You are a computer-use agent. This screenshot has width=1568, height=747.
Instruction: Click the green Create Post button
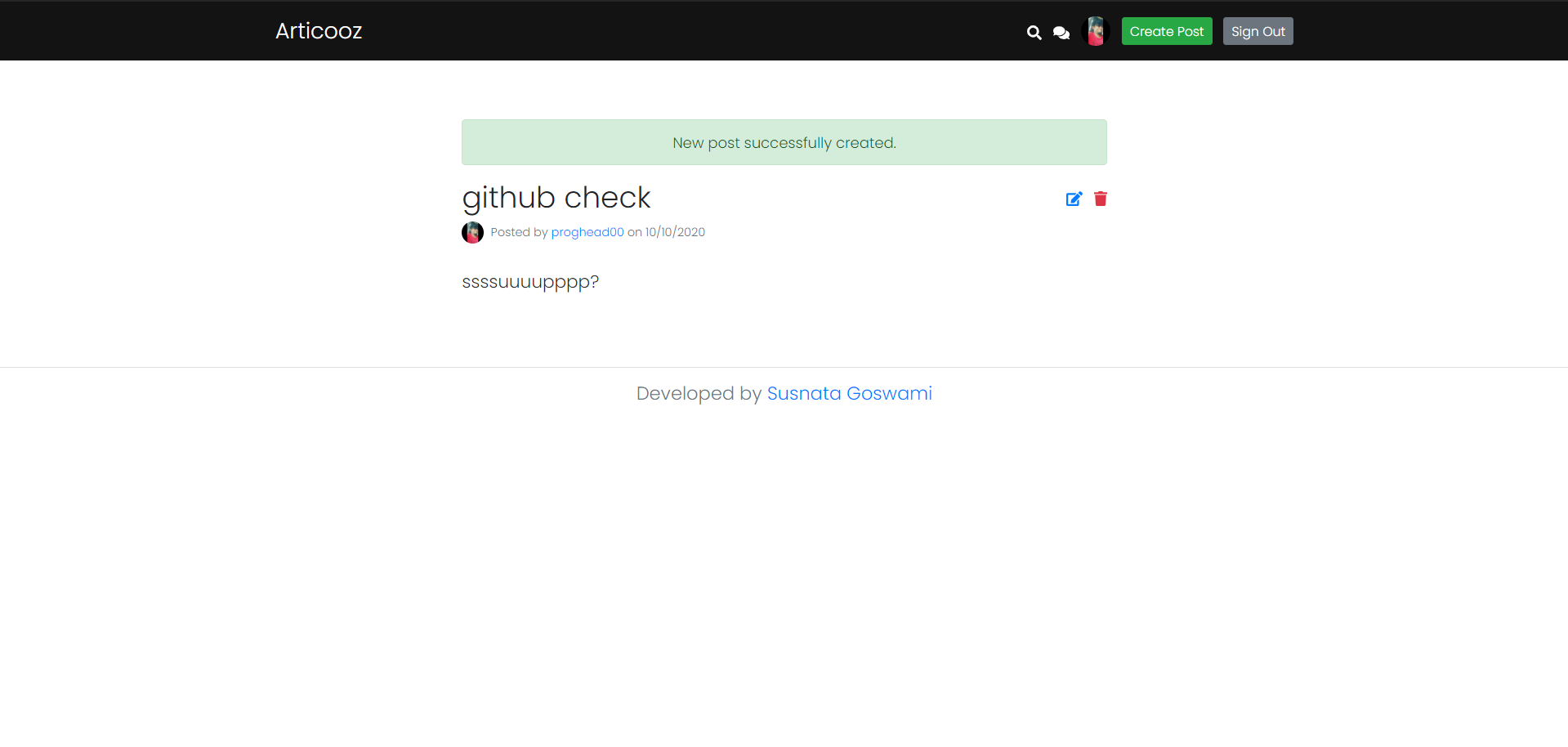(x=1167, y=31)
